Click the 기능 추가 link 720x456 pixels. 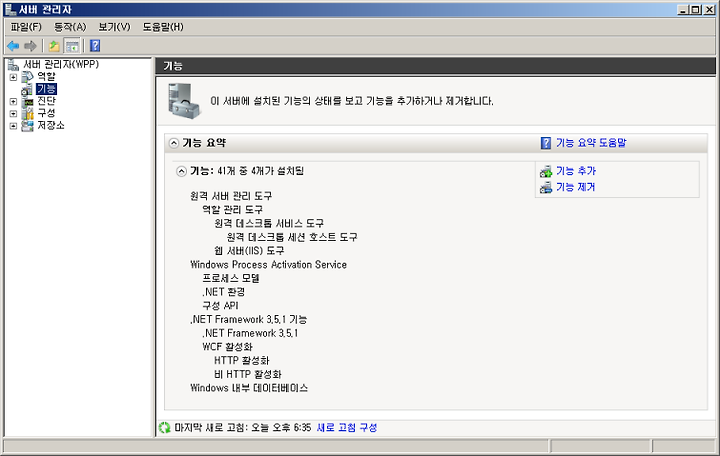(576, 171)
